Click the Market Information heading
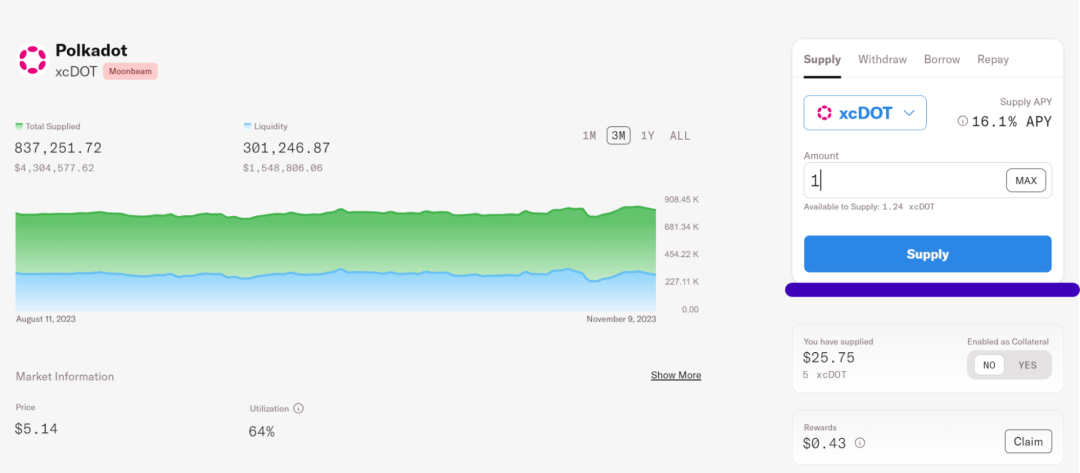The width and height of the screenshot is (1080, 473). coord(65,377)
